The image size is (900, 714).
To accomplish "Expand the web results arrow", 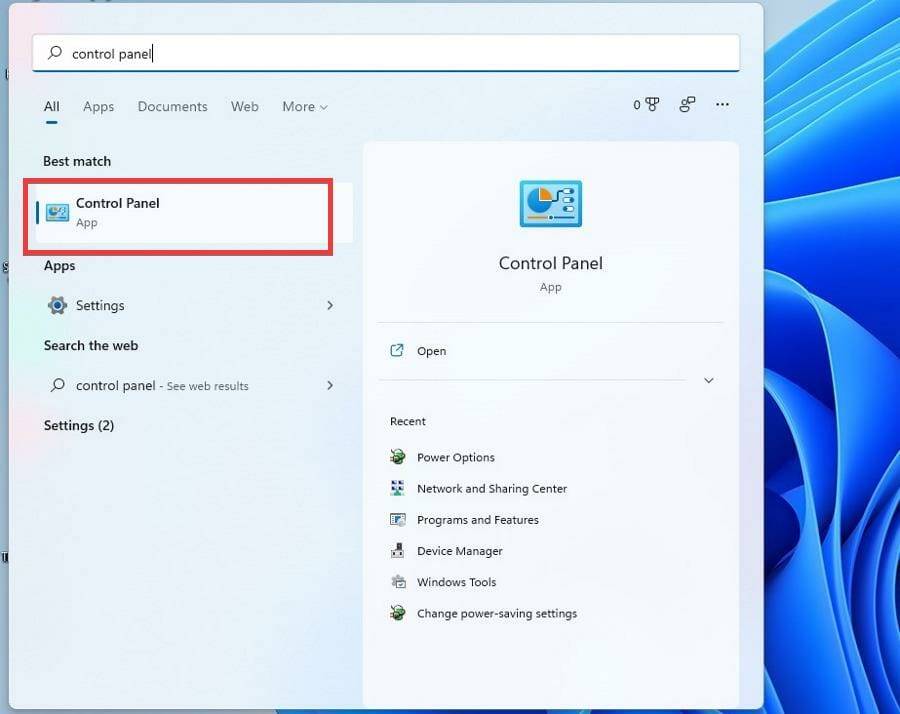I will tap(330, 385).
